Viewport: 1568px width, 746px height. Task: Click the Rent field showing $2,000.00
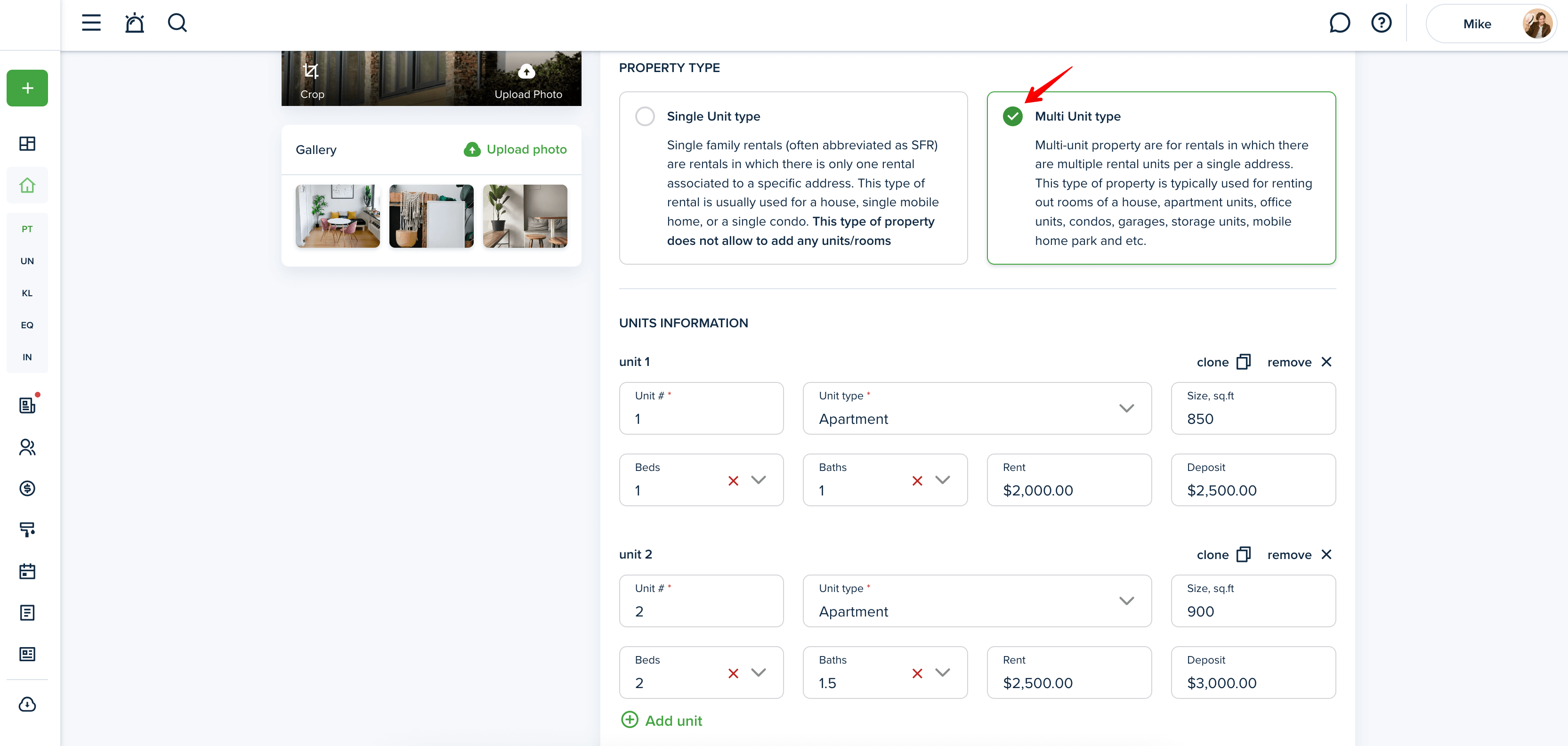1069,480
